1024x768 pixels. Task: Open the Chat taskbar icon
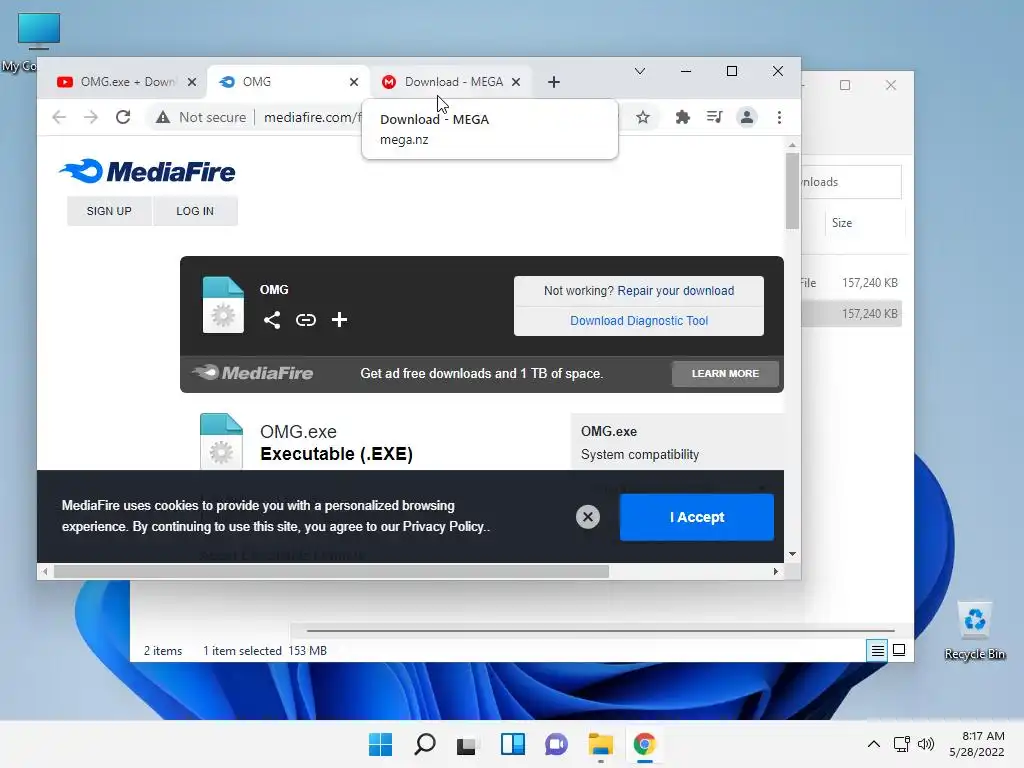[x=556, y=744]
